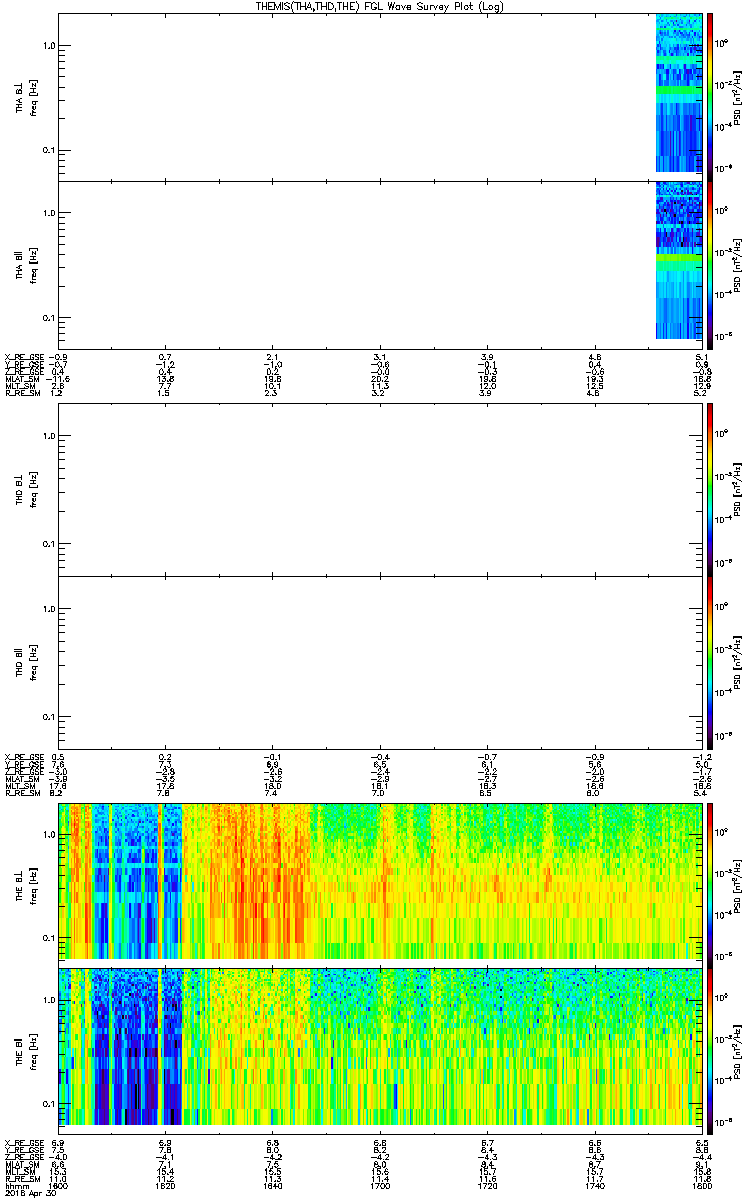Viewport: 750px width, 1200px height.
Task: Click the 1.0 frequency tick on THA B-perpendicular axis
Action: (x=47, y=46)
